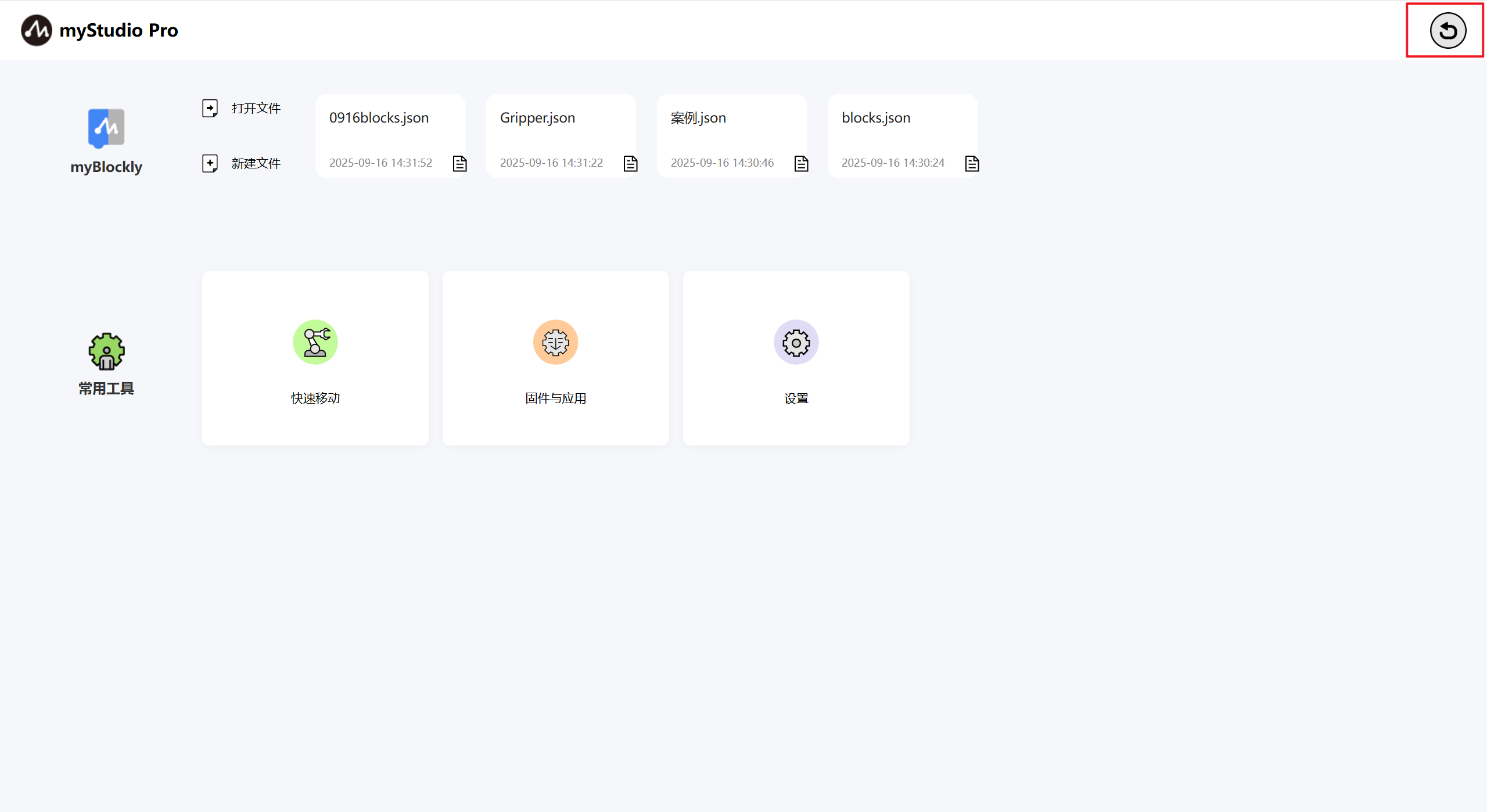Open recent file Gripper.json
The width and height of the screenshot is (1487, 812).
point(538,118)
